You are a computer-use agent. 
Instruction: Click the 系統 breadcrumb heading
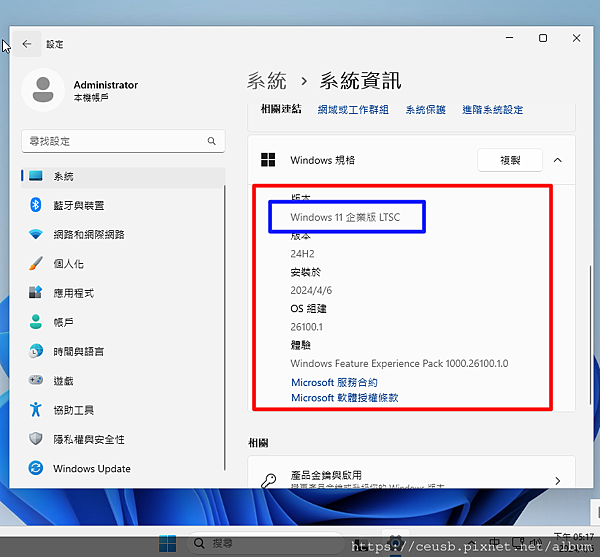pos(266,81)
